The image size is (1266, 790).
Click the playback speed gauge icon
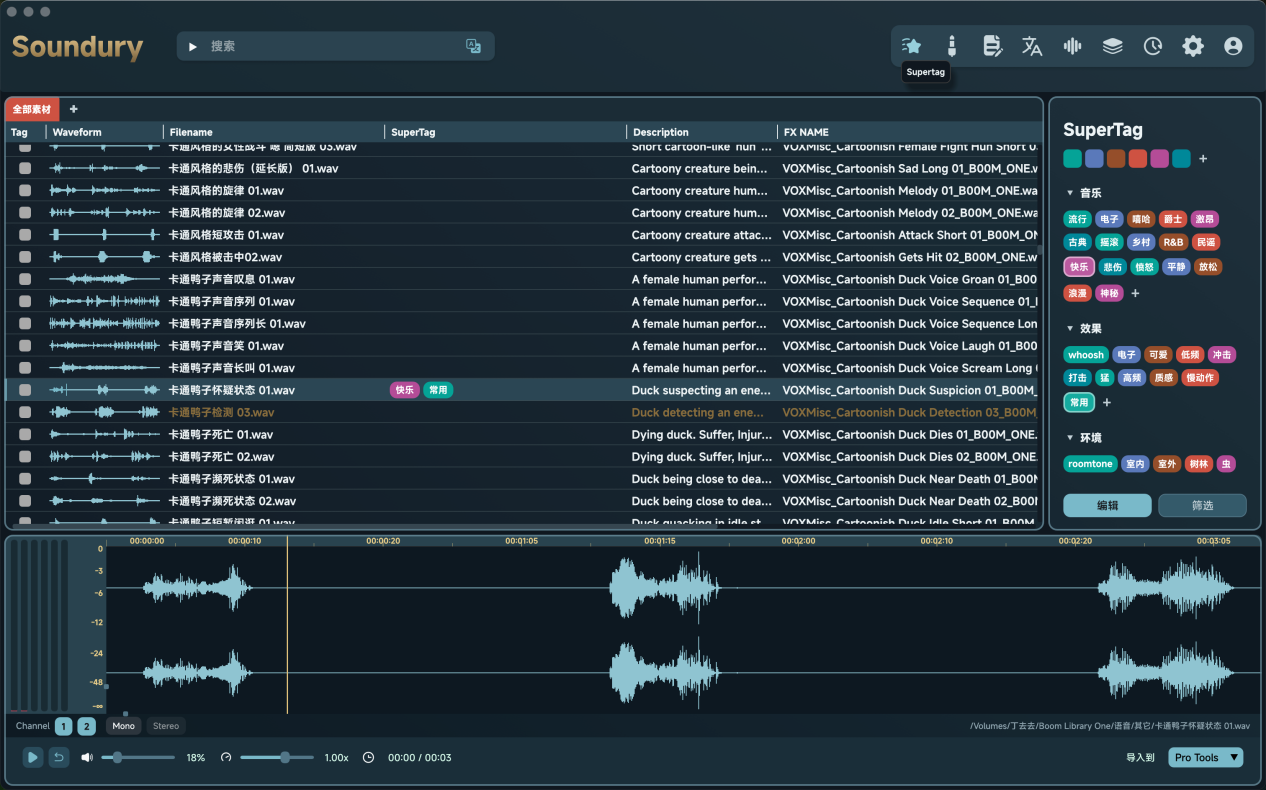coord(226,757)
